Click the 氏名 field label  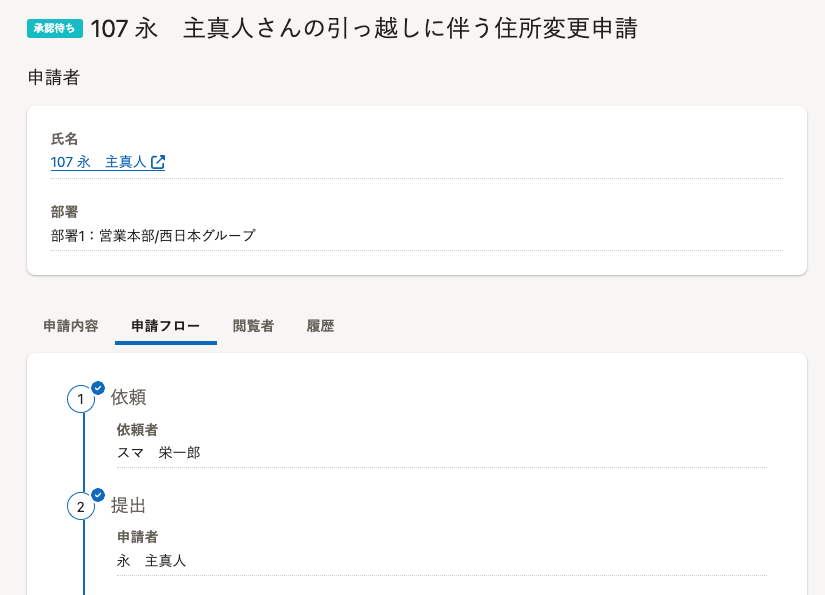64,139
